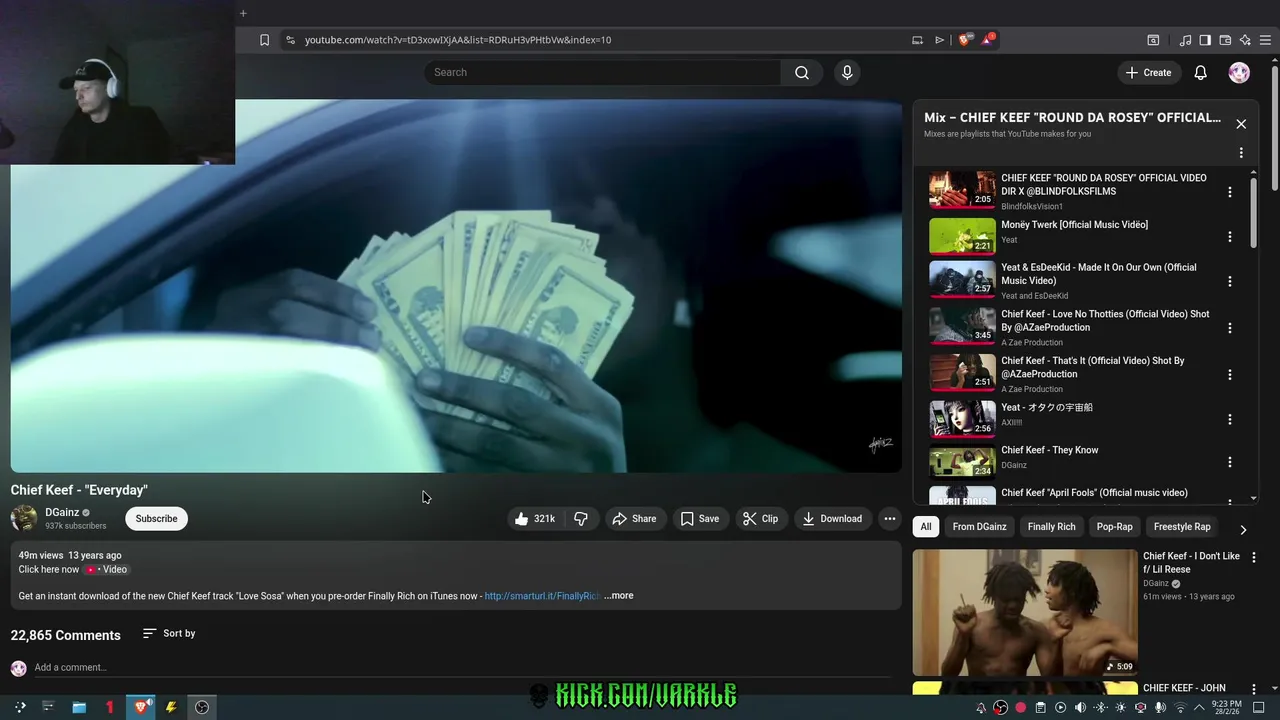Select the Freestyle Rap filter chip
The width and height of the screenshot is (1280, 720).
pos(1182,527)
